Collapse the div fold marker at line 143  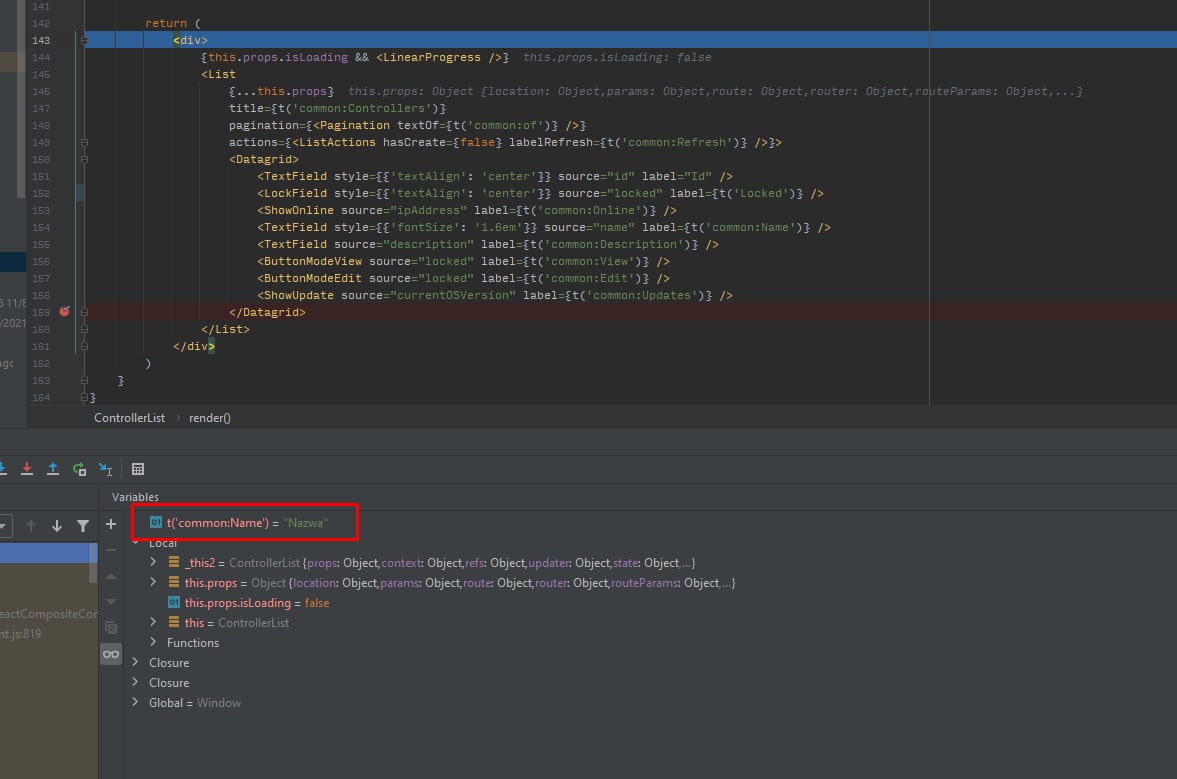85,40
